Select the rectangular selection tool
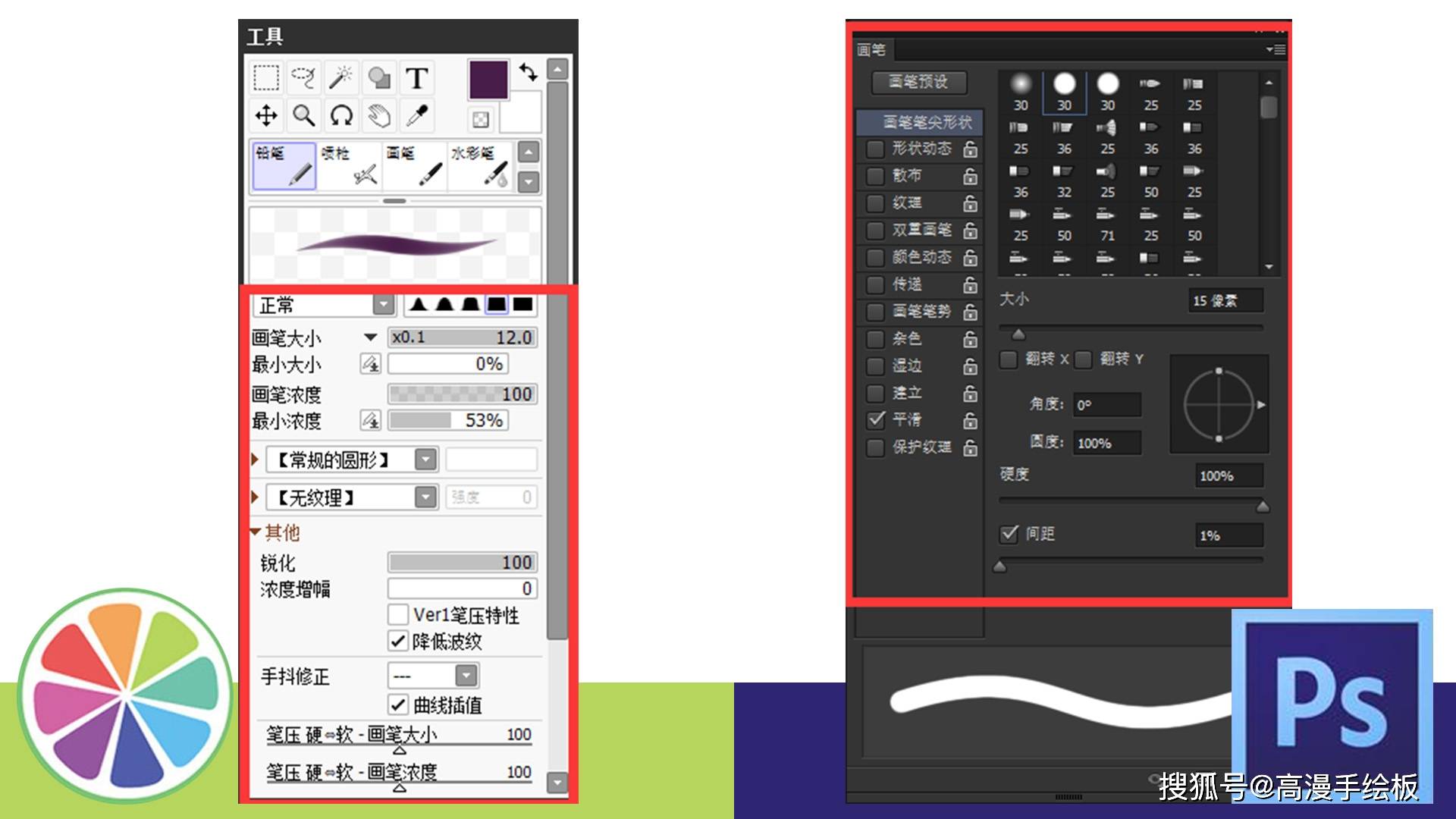1456x819 pixels. point(266,78)
